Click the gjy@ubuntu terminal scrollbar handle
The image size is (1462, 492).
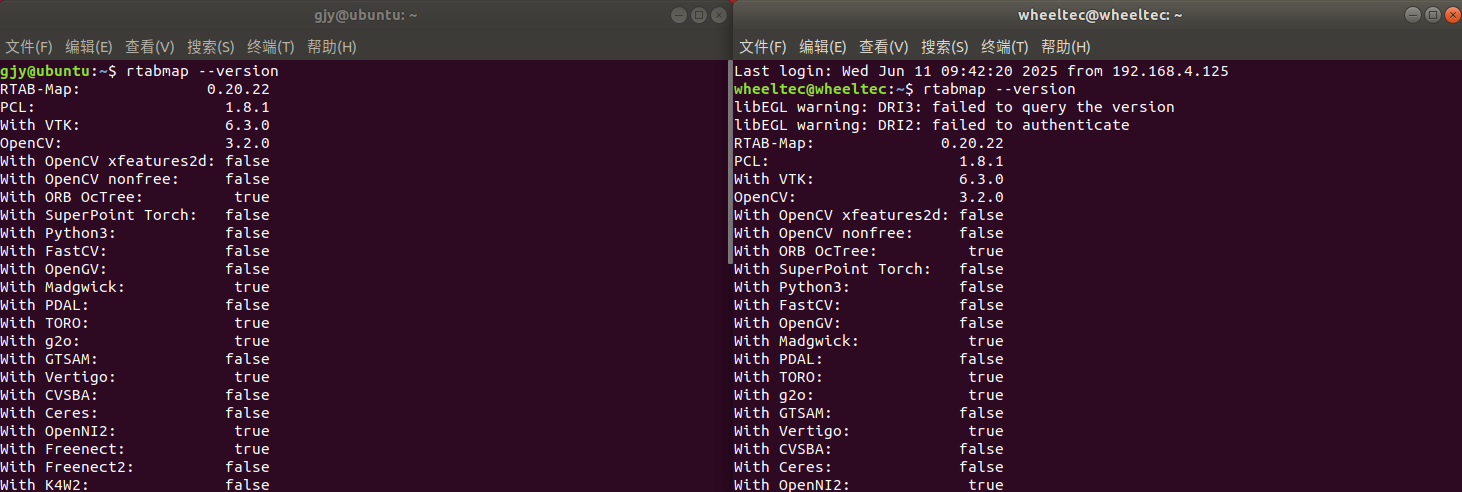(x=729, y=160)
